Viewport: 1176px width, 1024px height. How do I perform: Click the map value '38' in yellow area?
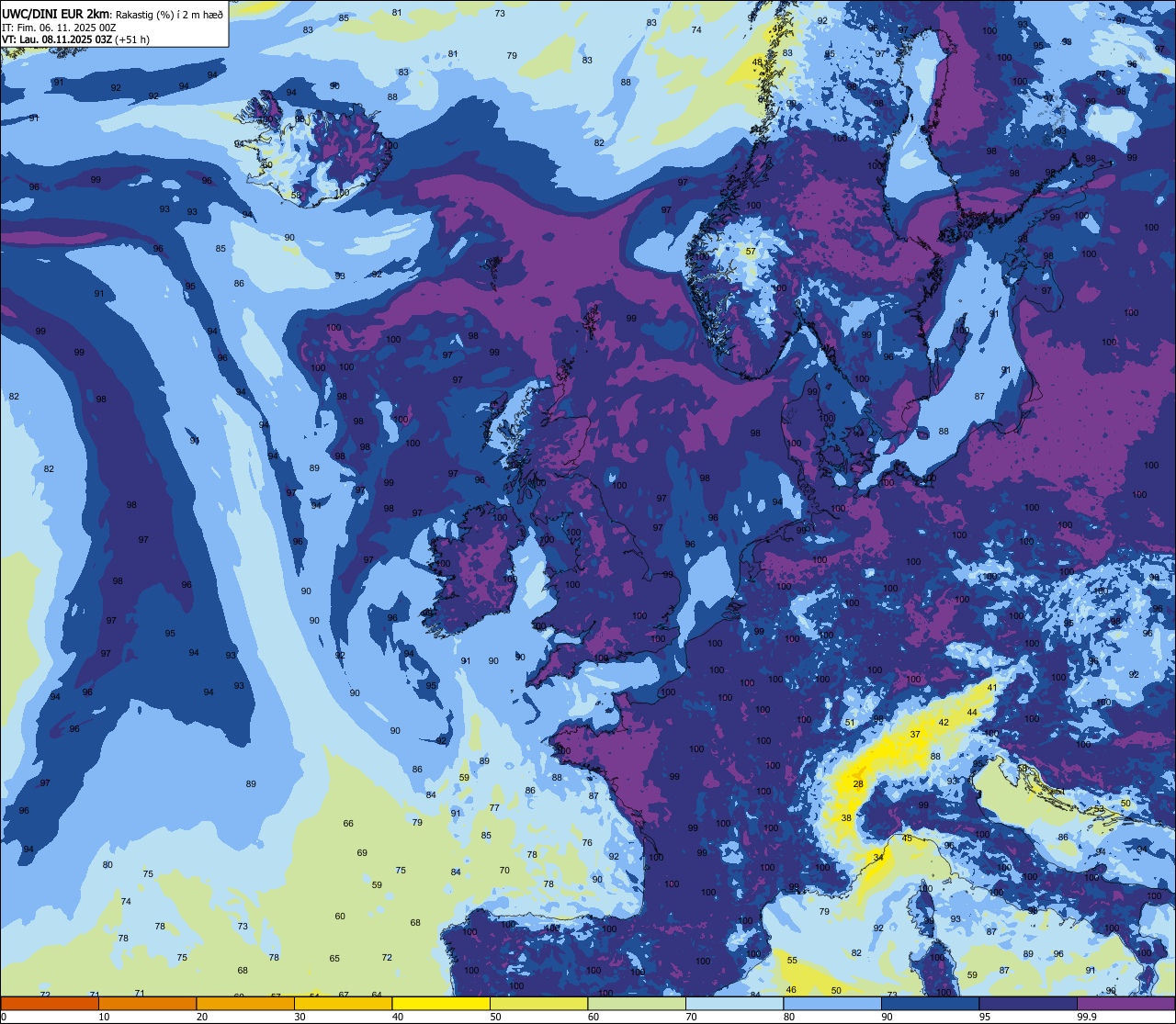coord(846,817)
